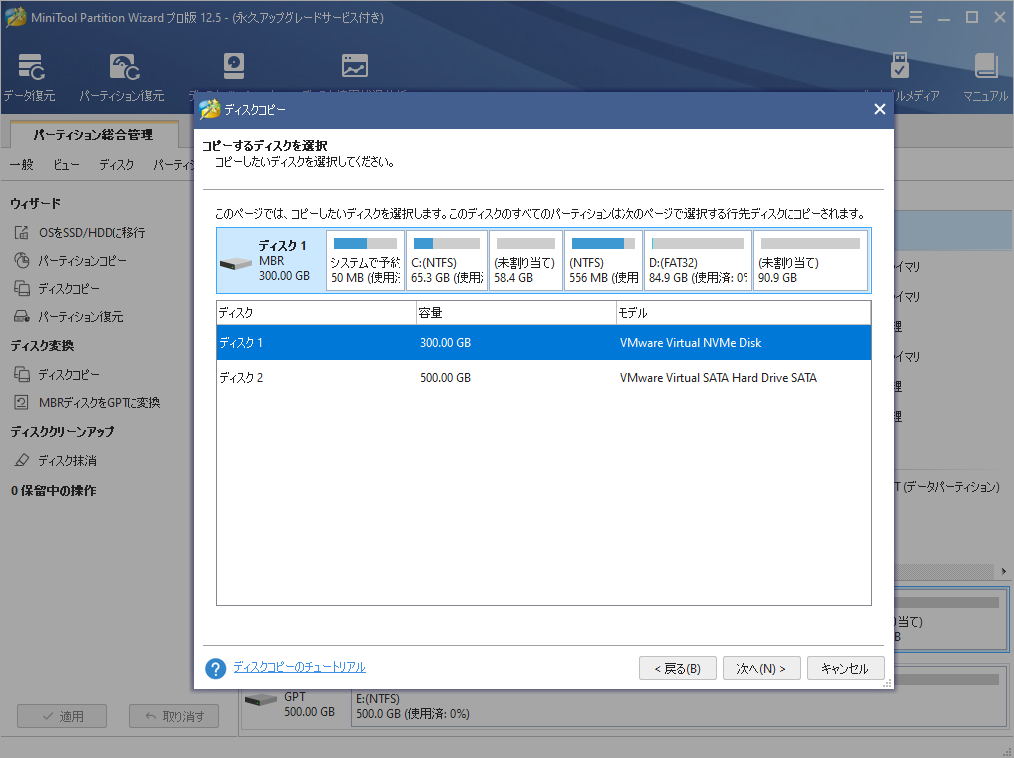Launch Partition Recovery (パーティション復元) in toolbar
1014x758 pixels.
122,77
